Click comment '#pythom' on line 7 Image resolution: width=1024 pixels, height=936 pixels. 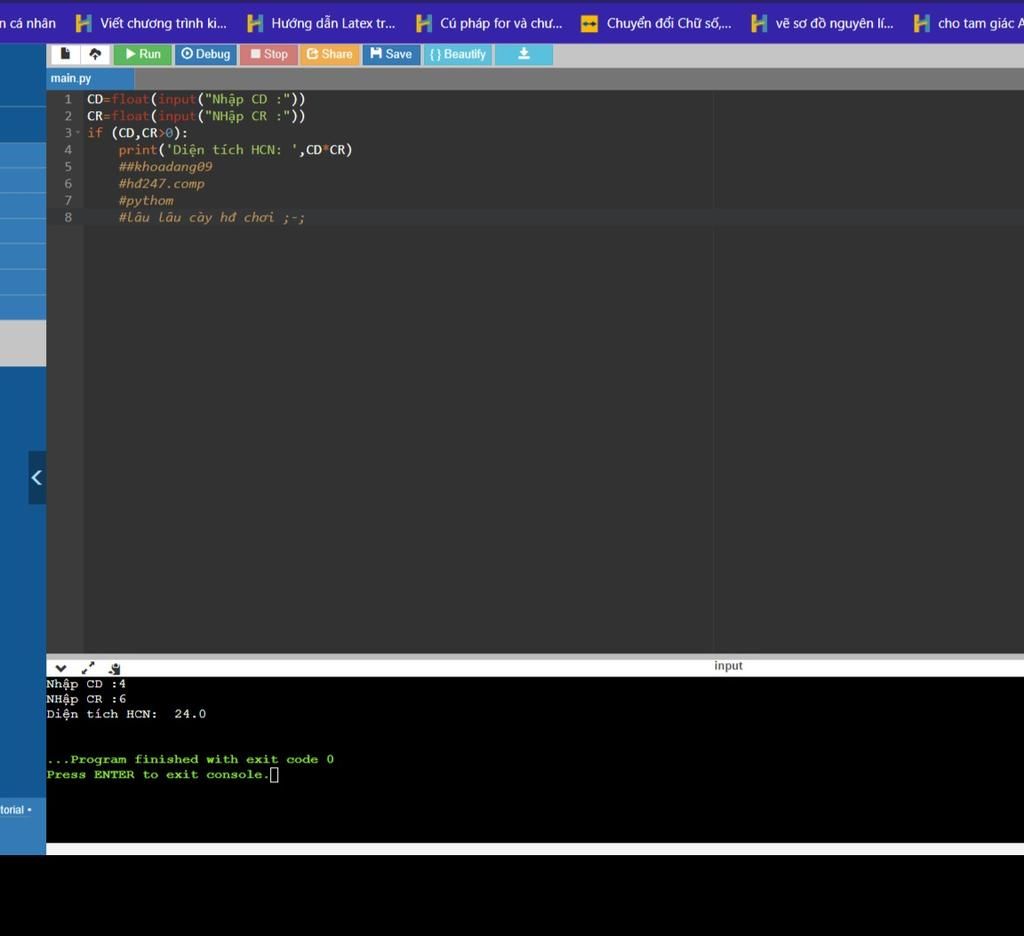click(x=146, y=201)
